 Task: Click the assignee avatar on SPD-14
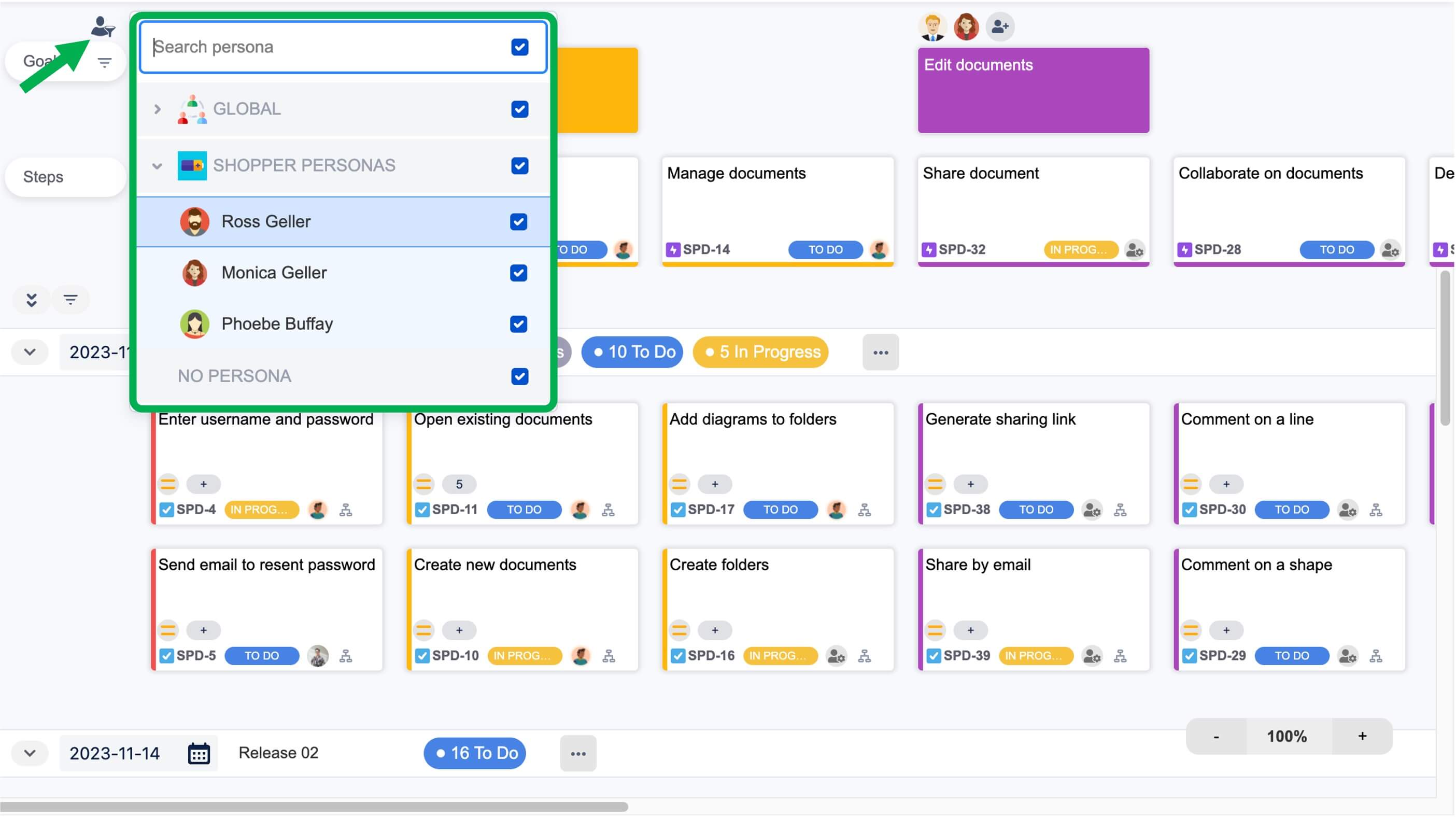(879, 249)
